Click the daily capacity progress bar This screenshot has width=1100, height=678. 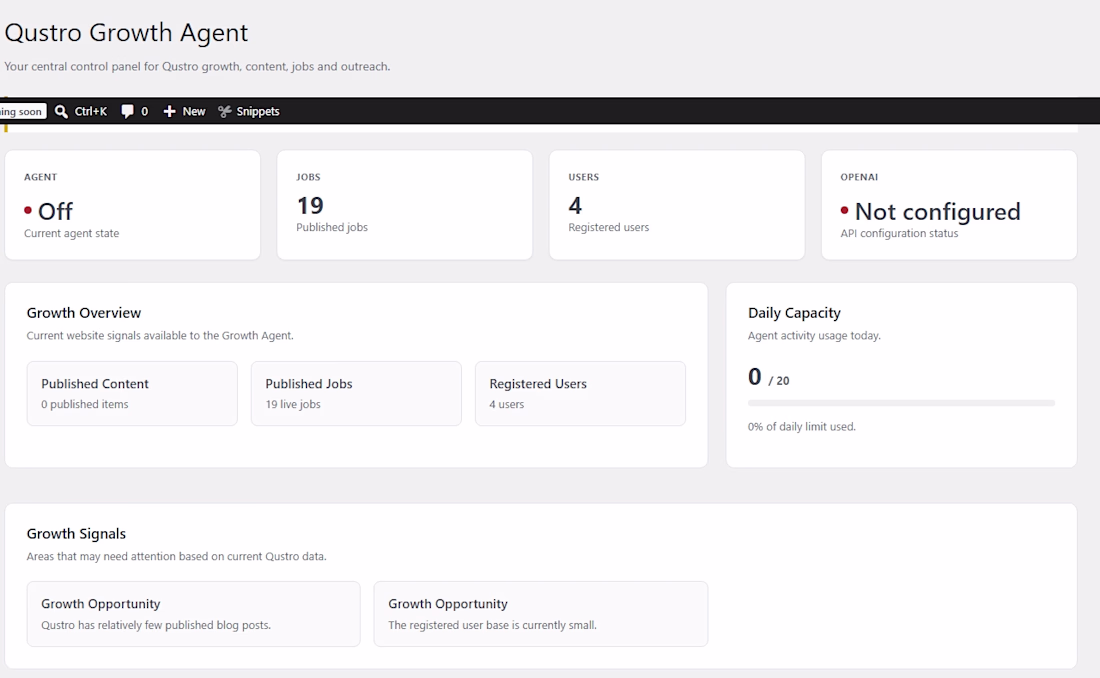pos(901,403)
